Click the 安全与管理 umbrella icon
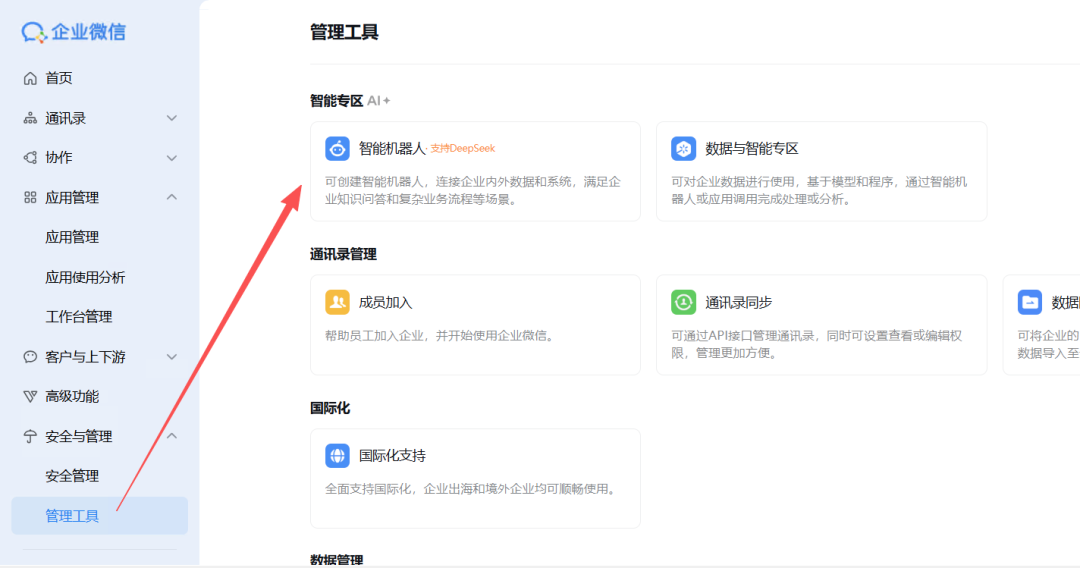This screenshot has height=568, width=1080. [x=30, y=436]
